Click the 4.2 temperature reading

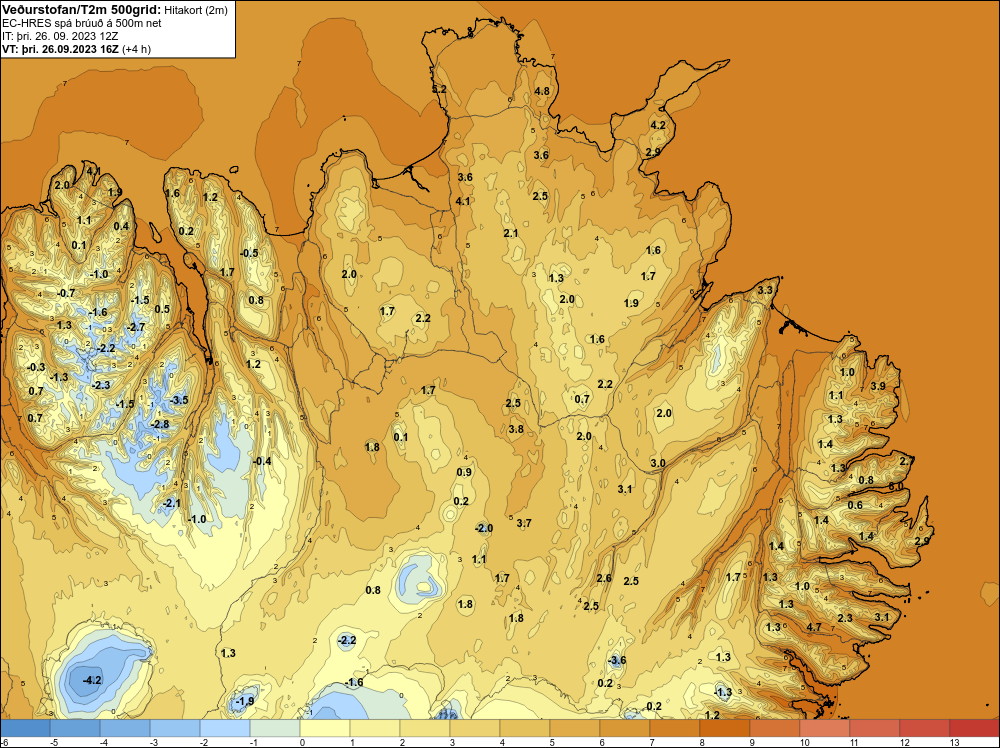click(x=658, y=126)
